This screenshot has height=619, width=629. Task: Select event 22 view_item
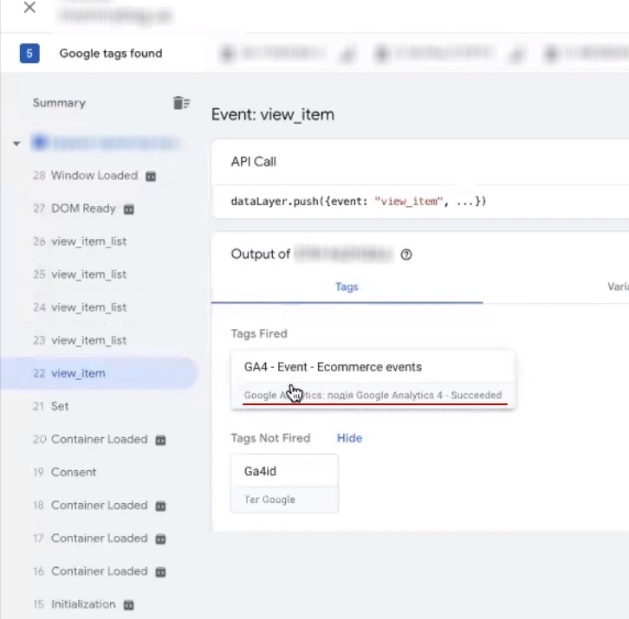pos(78,373)
